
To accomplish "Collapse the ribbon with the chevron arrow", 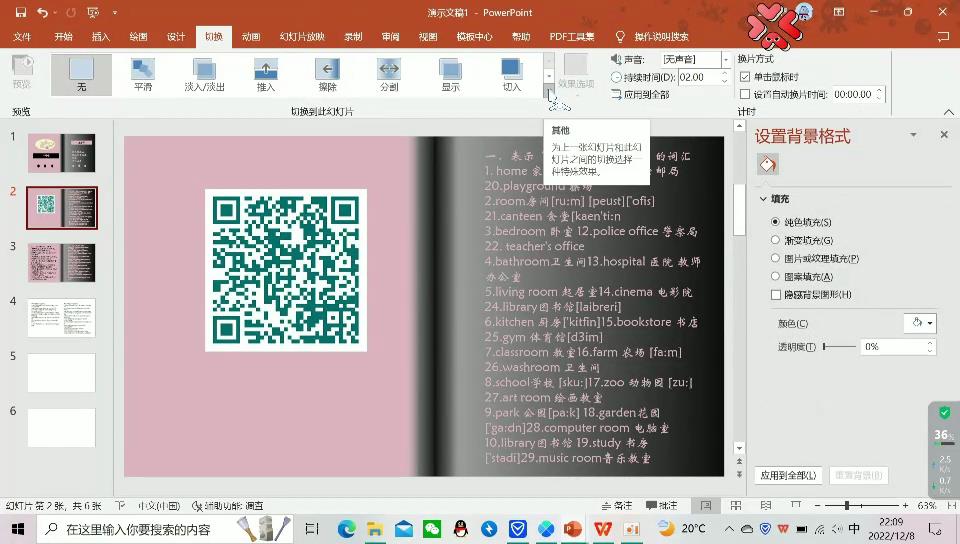I will pyautogui.click(x=948, y=112).
